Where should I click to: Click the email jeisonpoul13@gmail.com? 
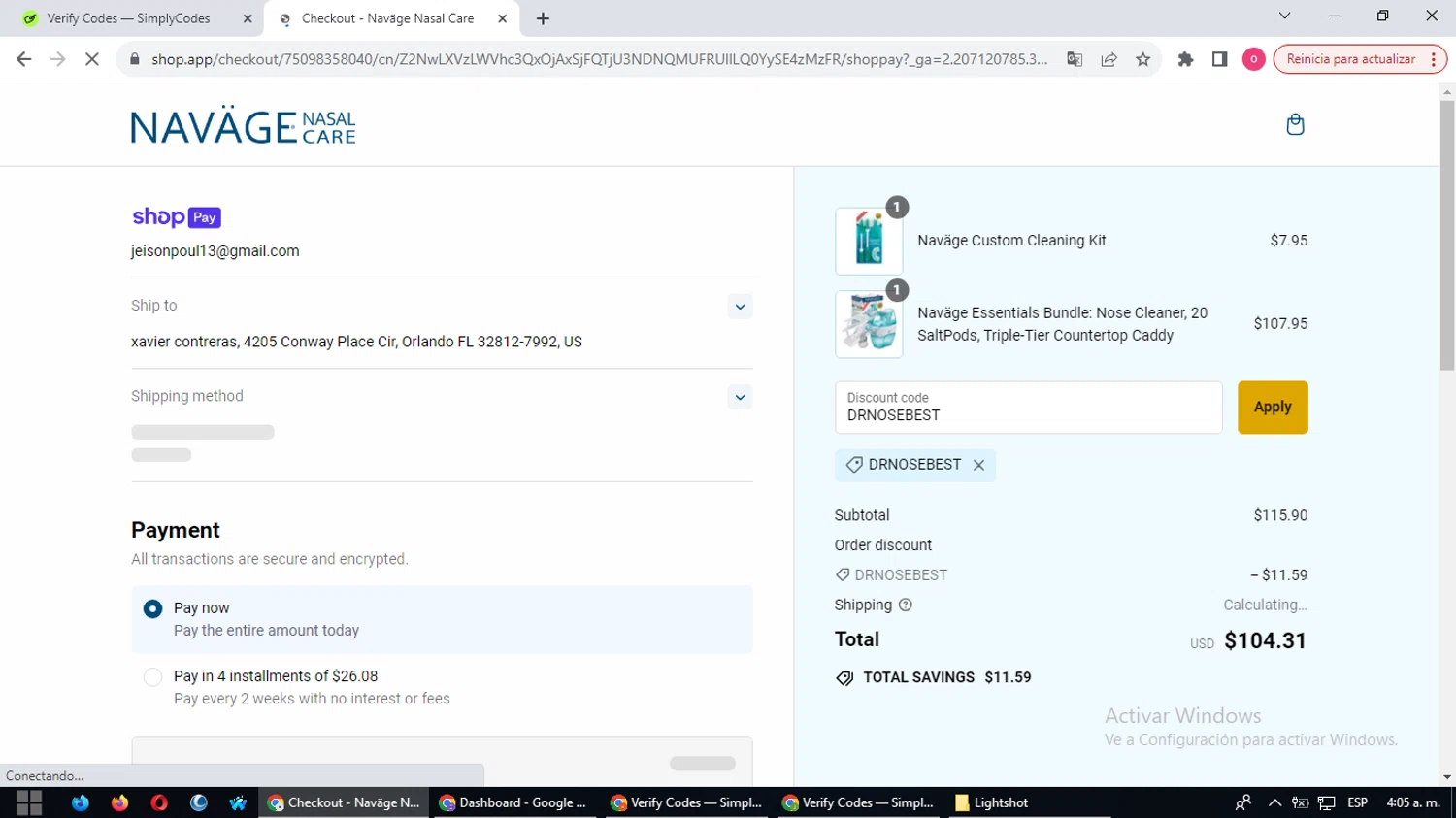[215, 251]
